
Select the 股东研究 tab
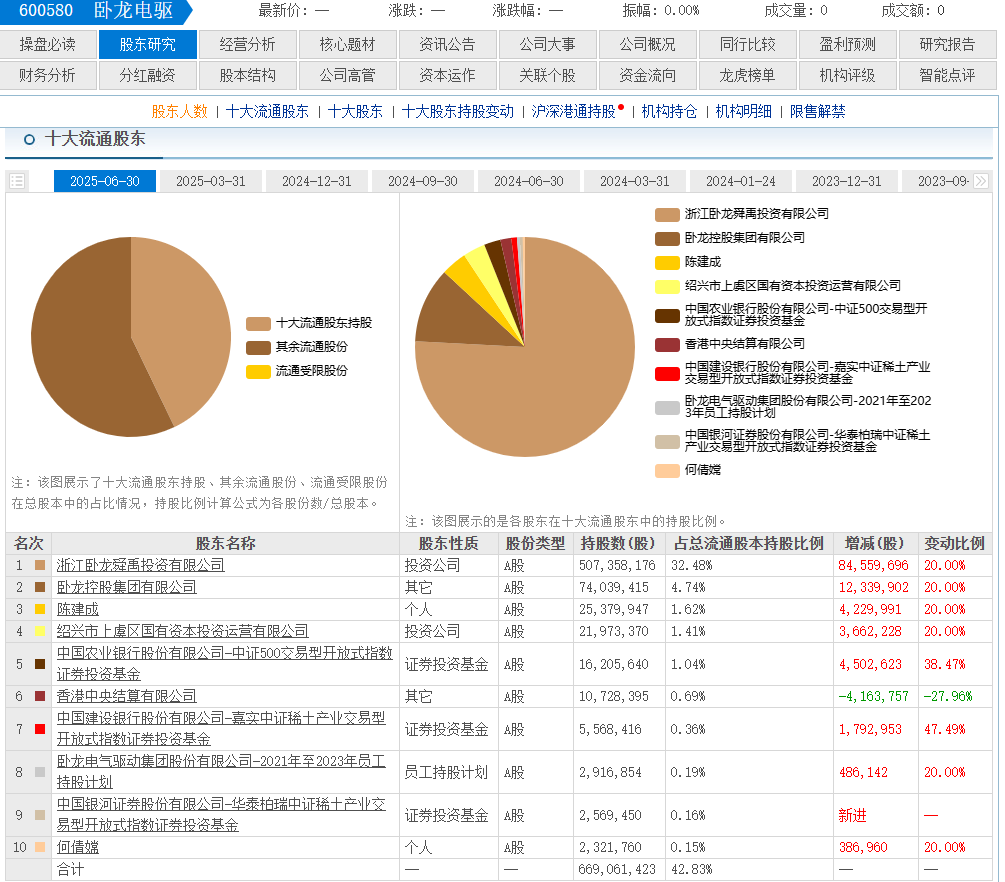148,44
